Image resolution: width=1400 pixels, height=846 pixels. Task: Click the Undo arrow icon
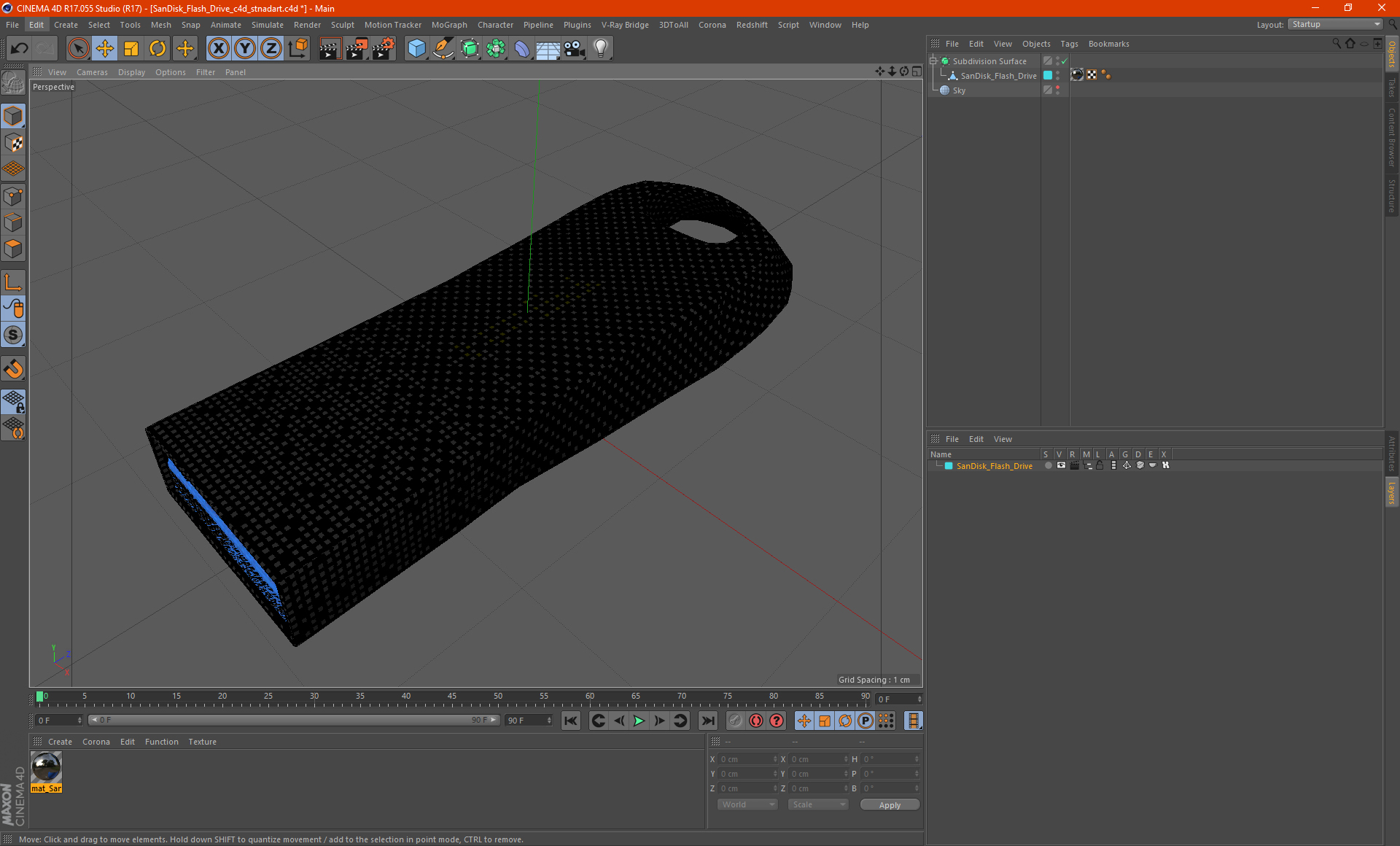(x=19, y=49)
